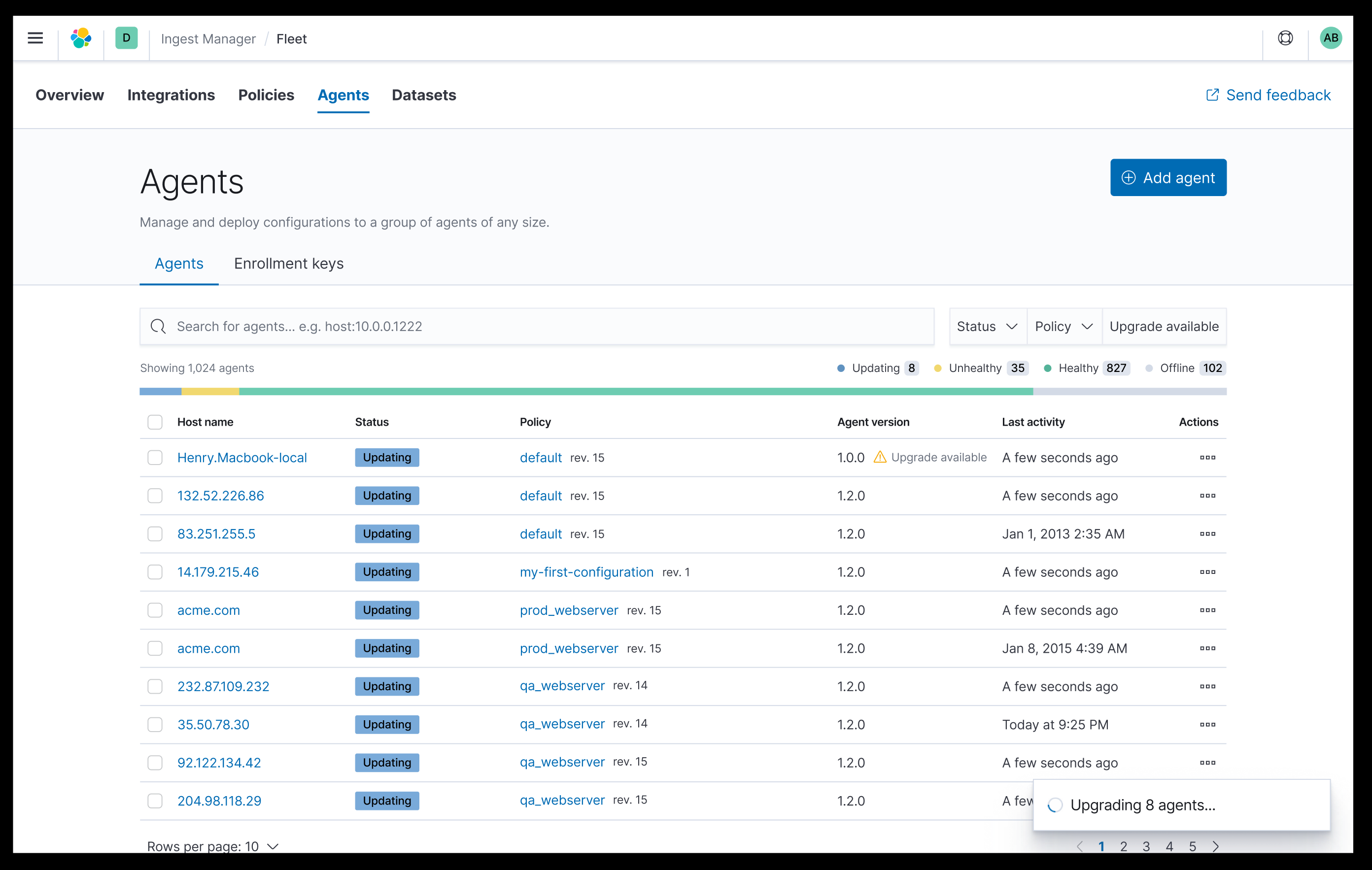Click the upgrade warning triangle for version 1.0.0

(x=879, y=457)
